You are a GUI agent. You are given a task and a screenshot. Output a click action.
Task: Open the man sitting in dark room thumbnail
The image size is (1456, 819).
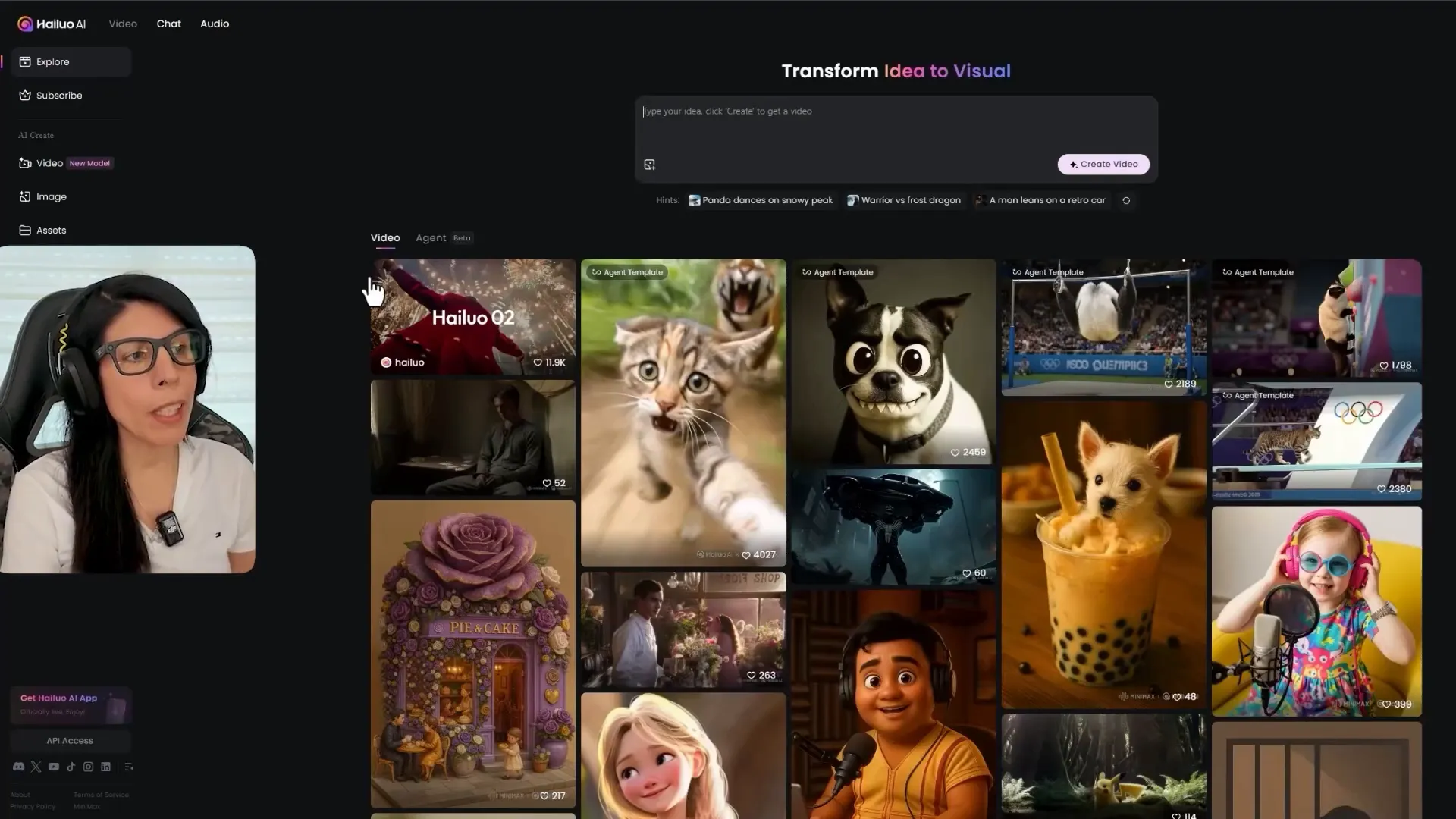(473, 438)
